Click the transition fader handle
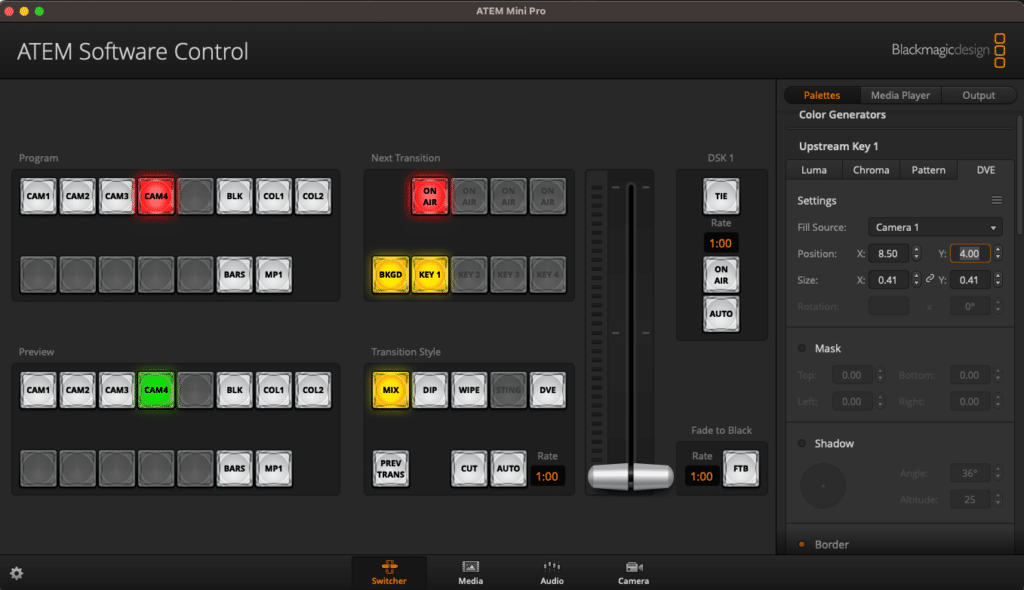The width and height of the screenshot is (1024, 590). click(x=630, y=476)
